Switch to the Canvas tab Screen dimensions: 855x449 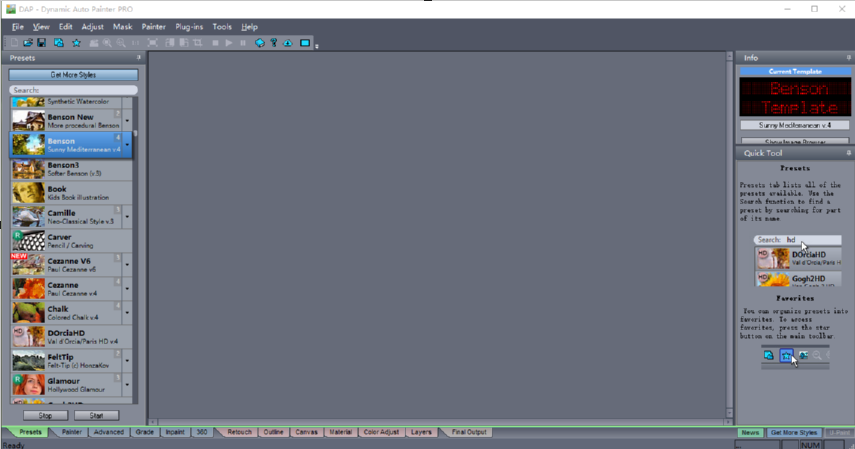pyautogui.click(x=306, y=432)
